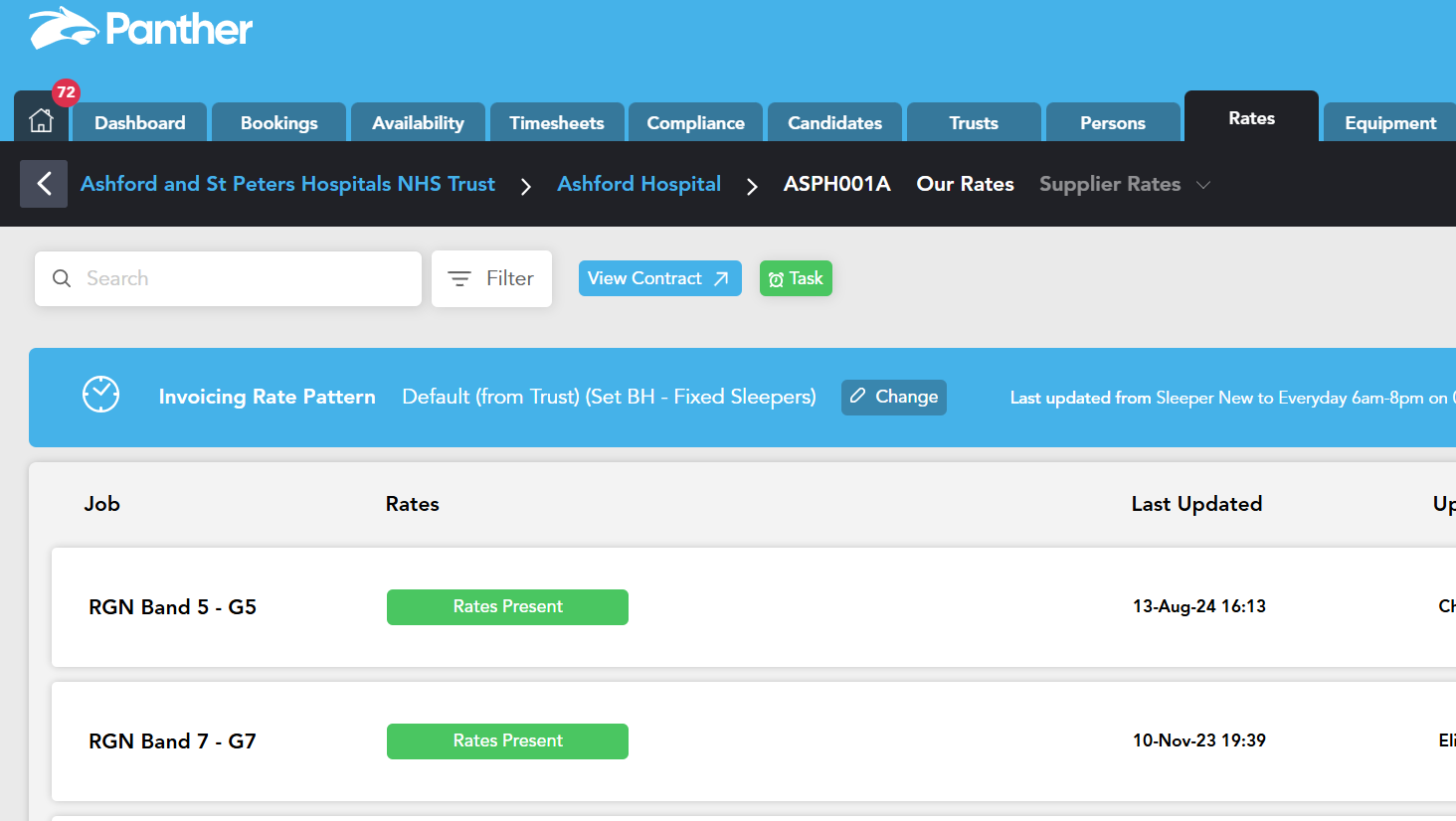The height and width of the screenshot is (821, 1456).
Task: Click Rates Present badge for RGN Band 5
Action: (507, 606)
